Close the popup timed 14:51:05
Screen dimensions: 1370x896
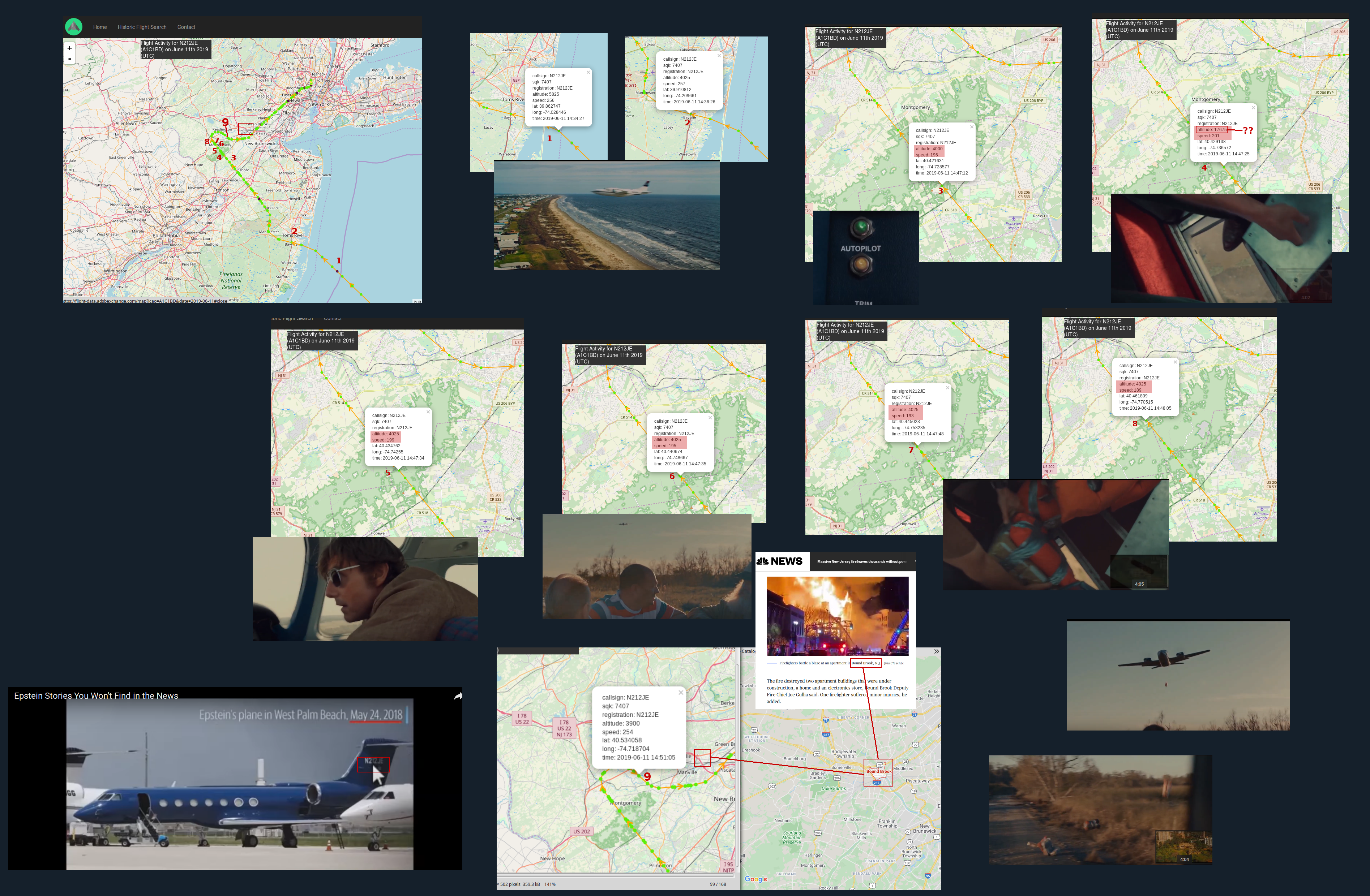click(x=680, y=692)
